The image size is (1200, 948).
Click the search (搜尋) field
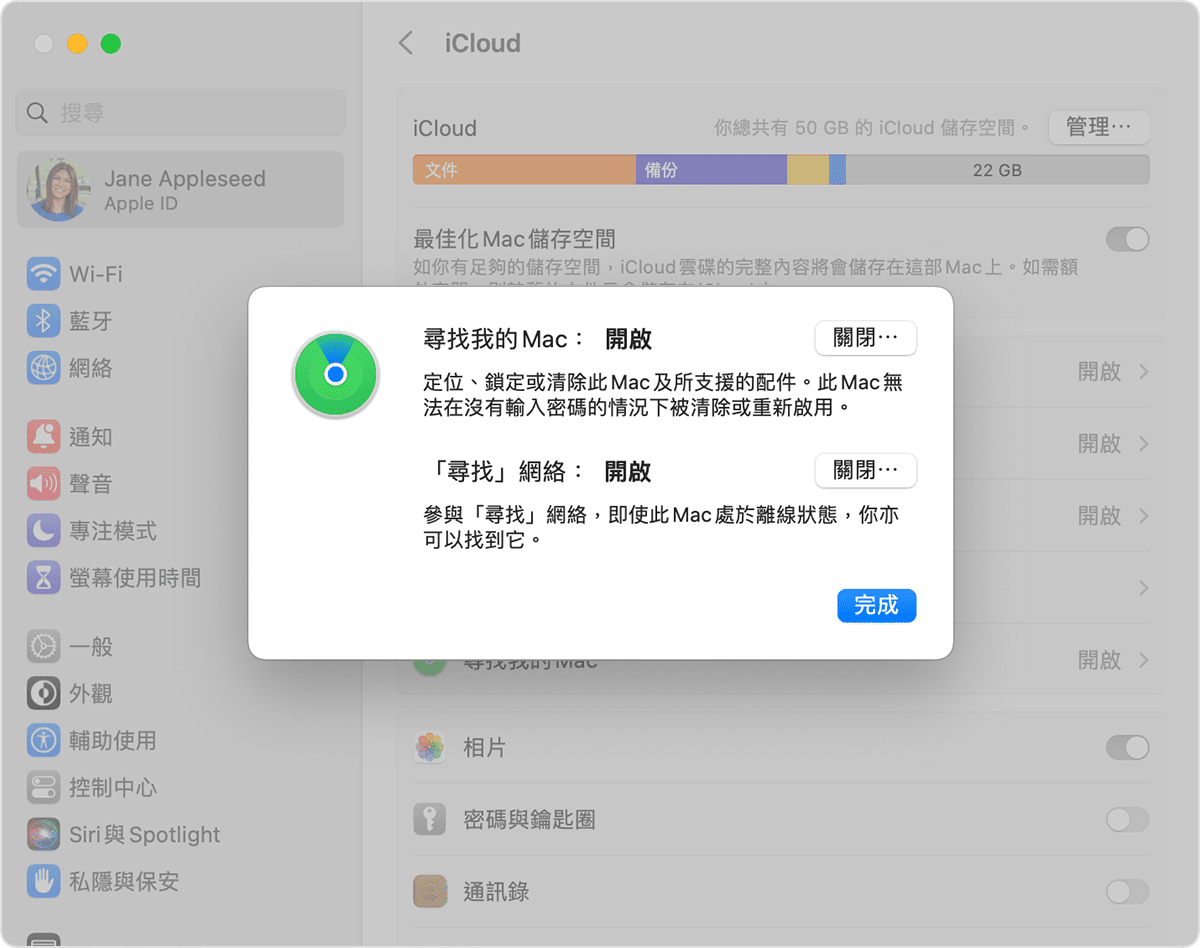(180, 113)
